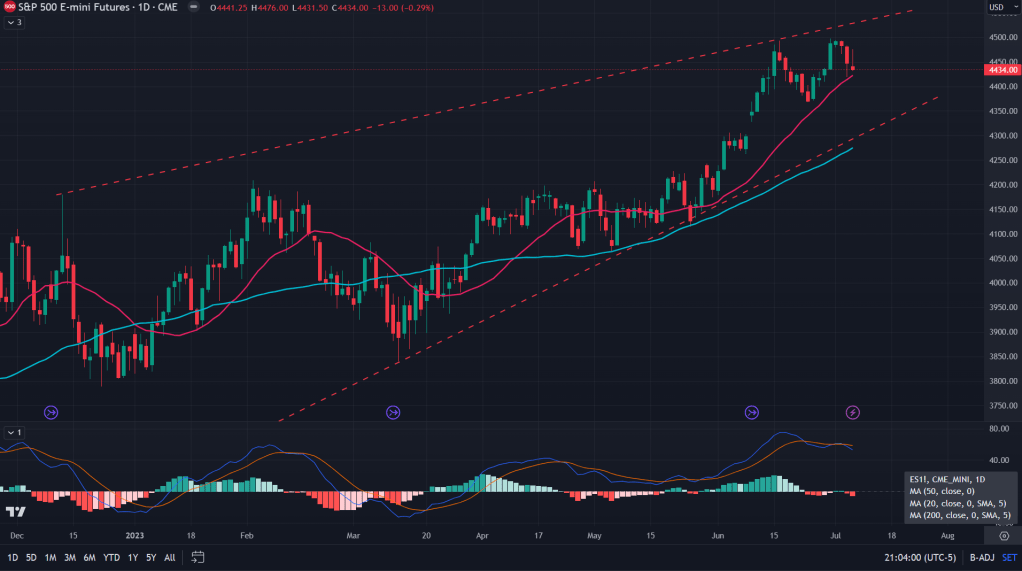The image size is (1022, 571).
Task: Open the go-to-date calendar icon
Action: (198, 557)
